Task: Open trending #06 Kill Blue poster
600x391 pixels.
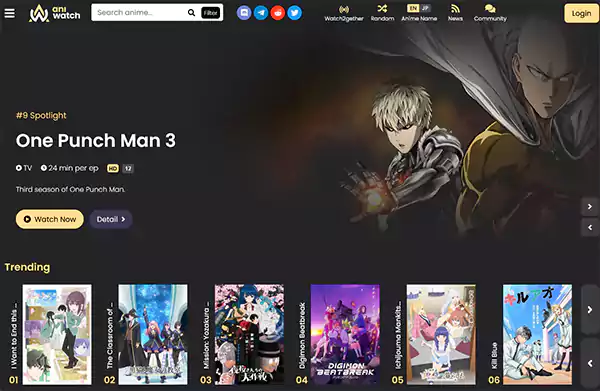Action: [x=537, y=334]
